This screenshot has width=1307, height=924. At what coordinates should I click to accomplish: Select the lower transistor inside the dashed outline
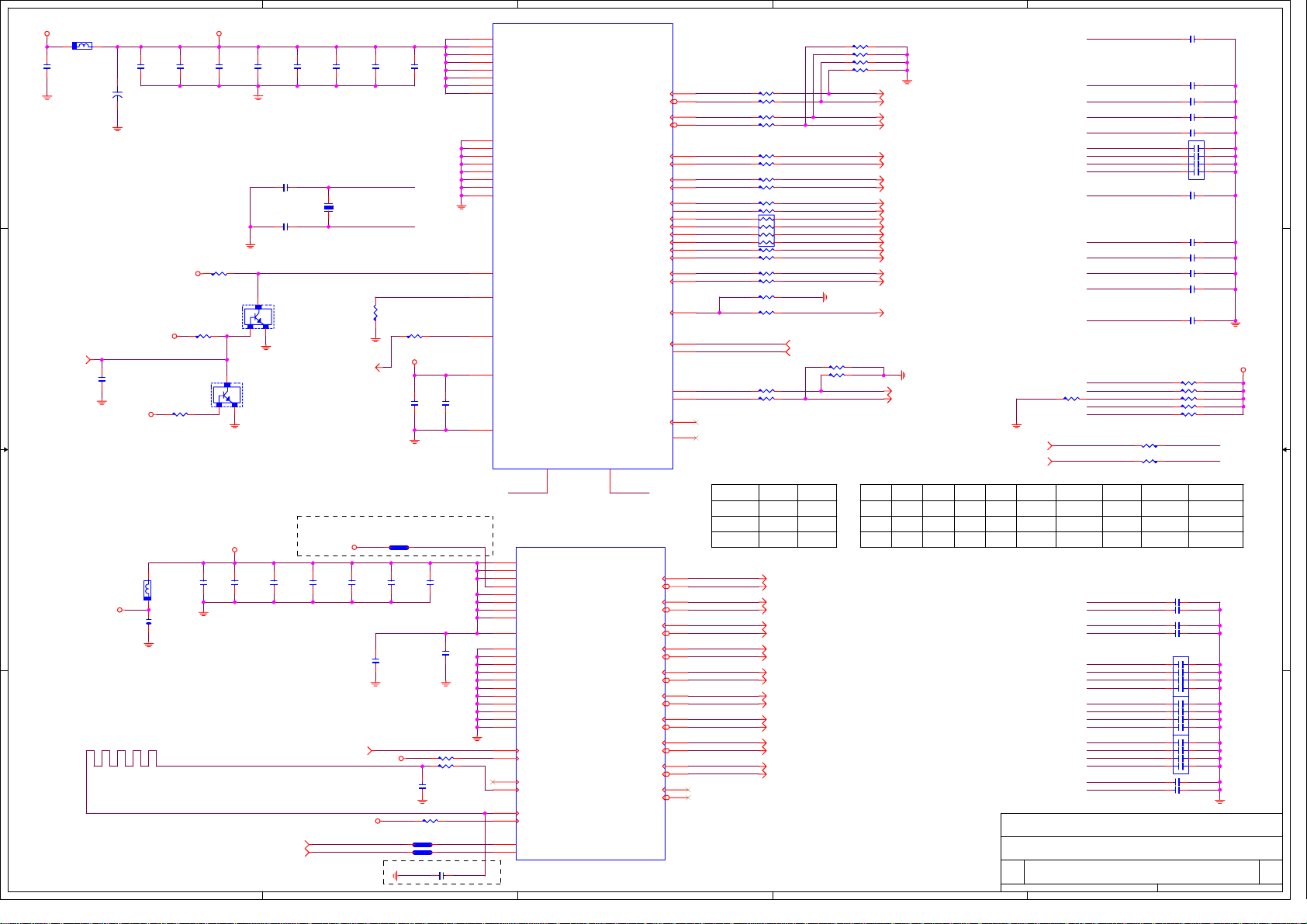point(227,395)
